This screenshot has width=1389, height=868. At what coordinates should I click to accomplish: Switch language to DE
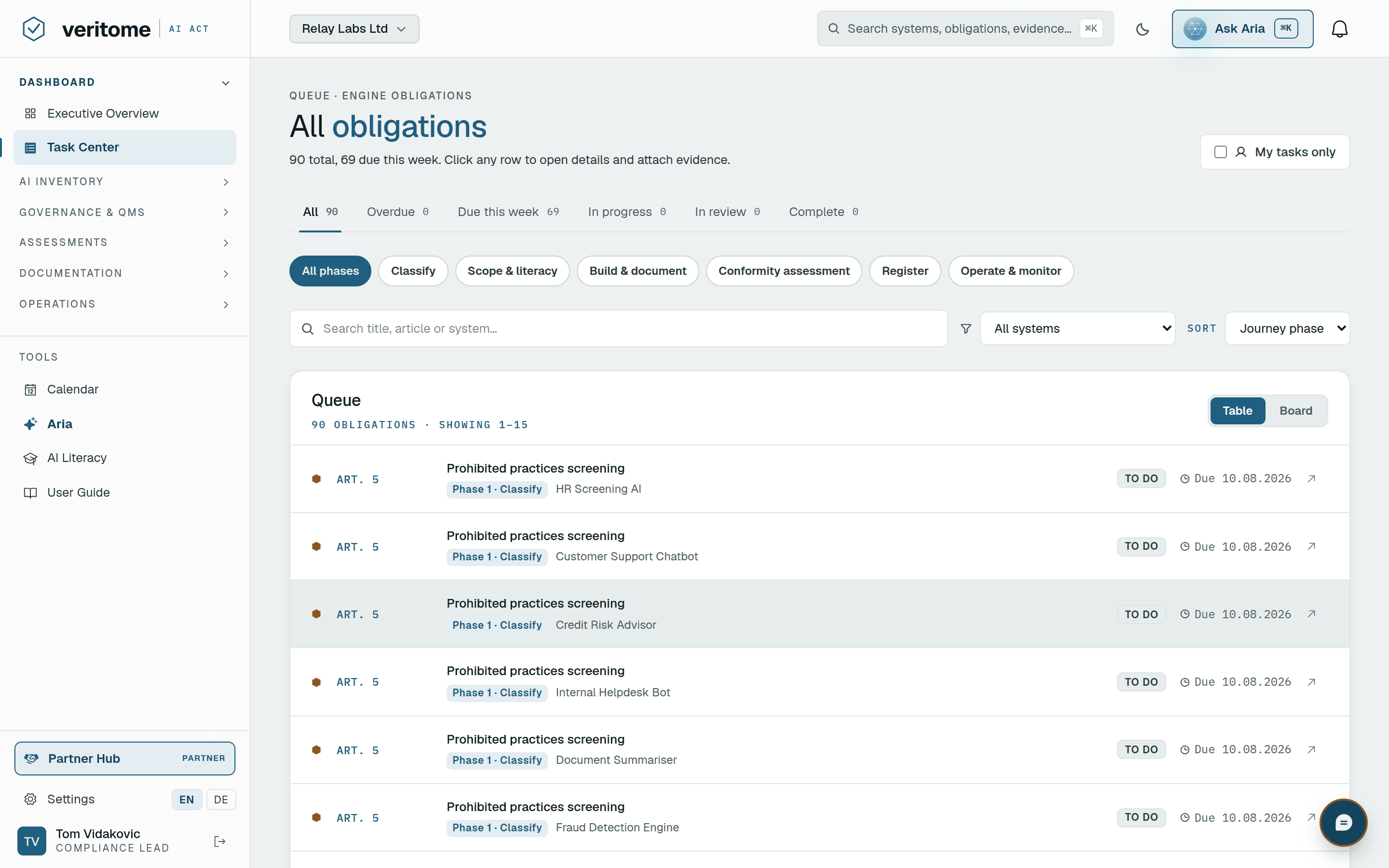221,800
